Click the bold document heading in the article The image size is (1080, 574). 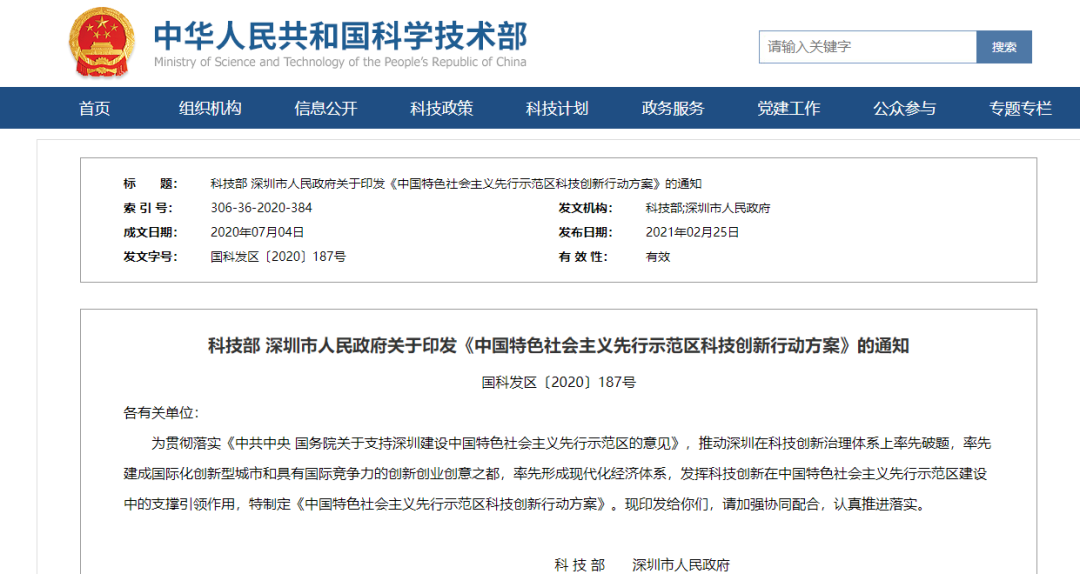tap(558, 346)
